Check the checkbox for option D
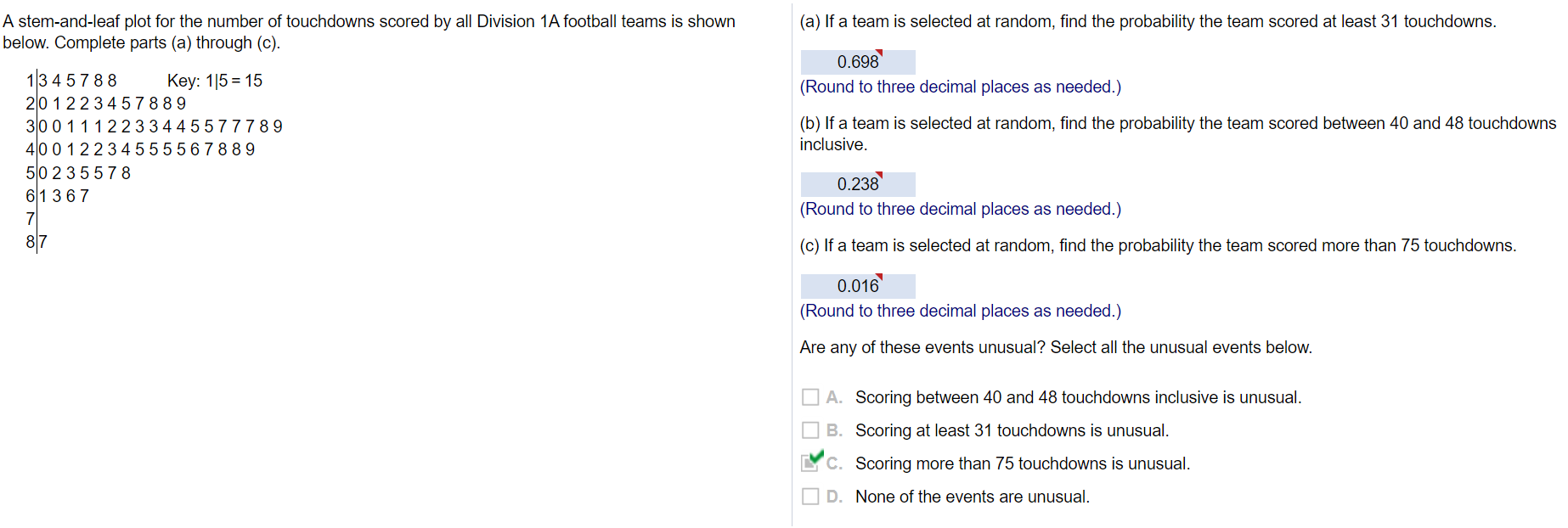Viewport: 1568px width, 528px height. coord(810,496)
